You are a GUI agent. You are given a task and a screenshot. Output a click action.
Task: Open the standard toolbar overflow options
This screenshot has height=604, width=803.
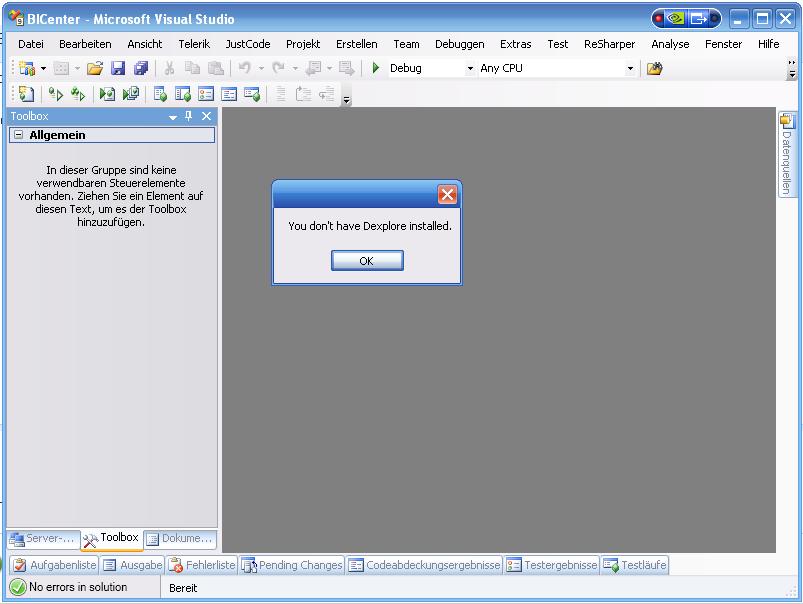click(792, 69)
